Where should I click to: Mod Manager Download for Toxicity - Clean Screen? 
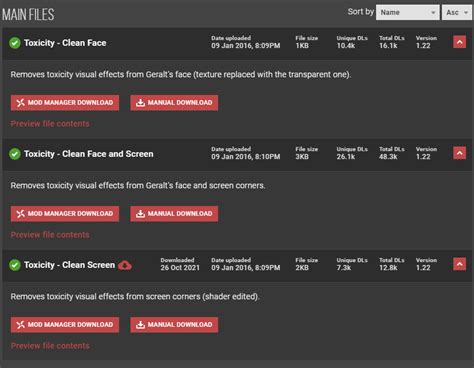tap(65, 324)
